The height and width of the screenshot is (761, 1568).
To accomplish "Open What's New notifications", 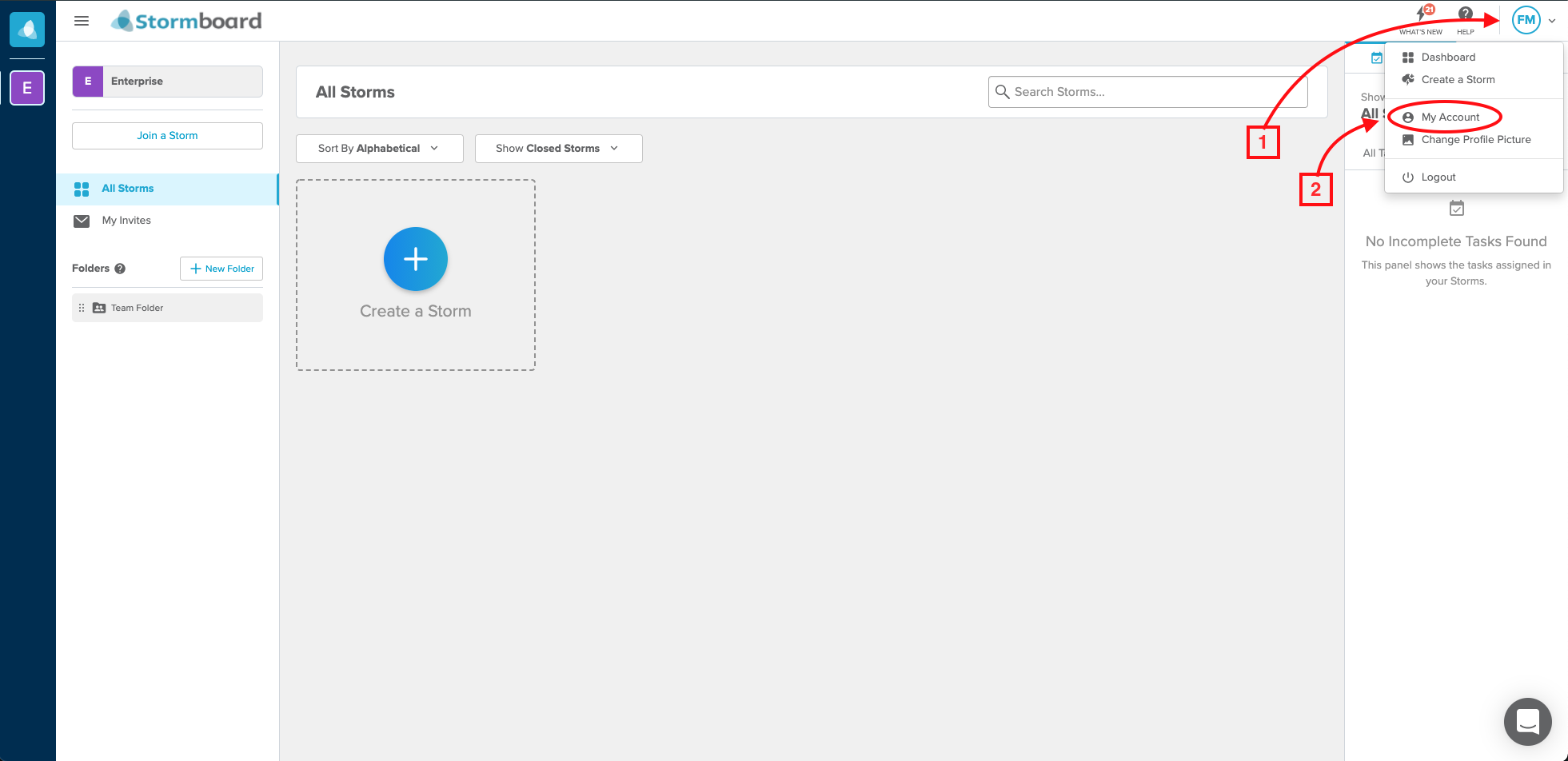I will [x=1421, y=20].
